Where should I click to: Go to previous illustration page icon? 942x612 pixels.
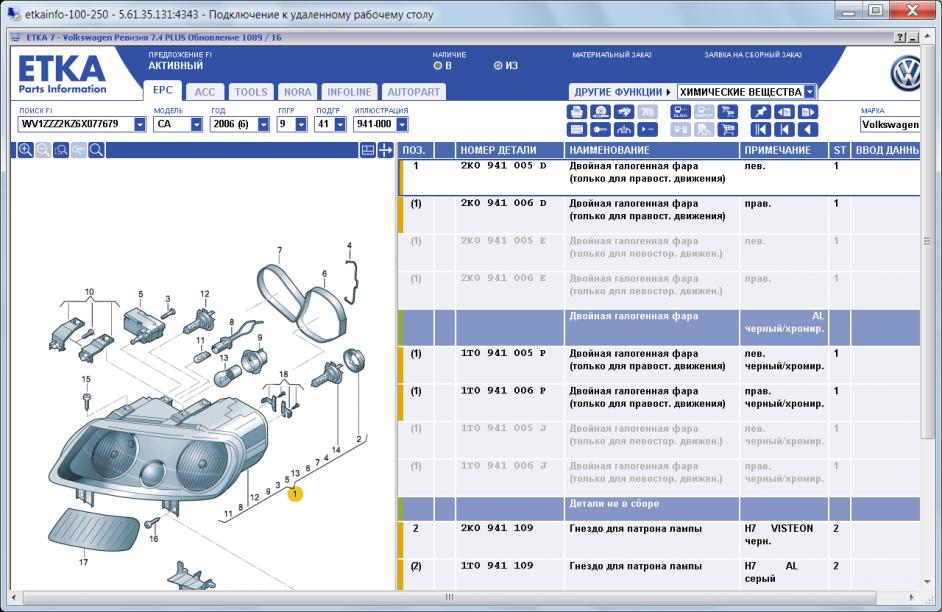[784, 112]
